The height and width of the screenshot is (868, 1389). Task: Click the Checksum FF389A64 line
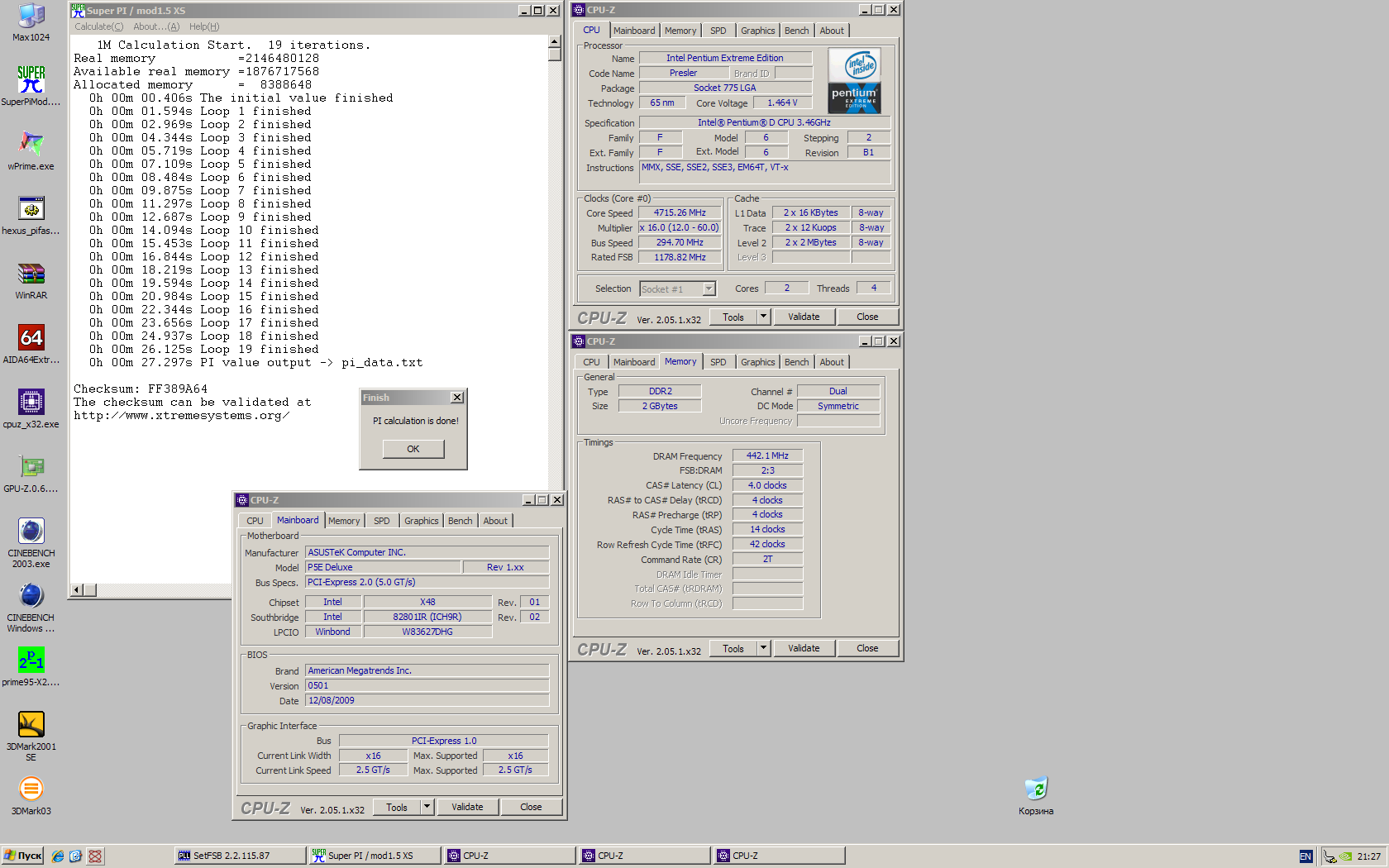pos(141,389)
